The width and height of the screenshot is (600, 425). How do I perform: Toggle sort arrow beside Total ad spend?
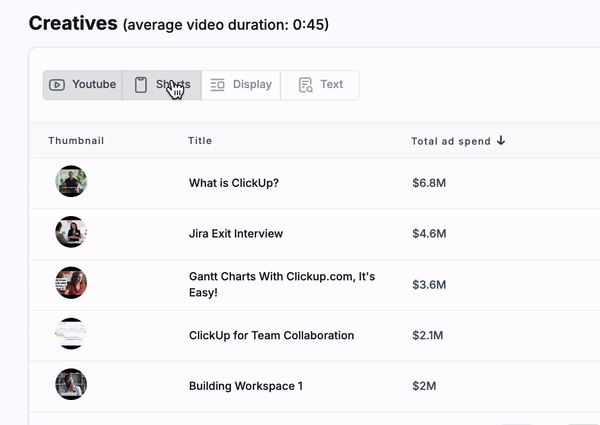501,140
